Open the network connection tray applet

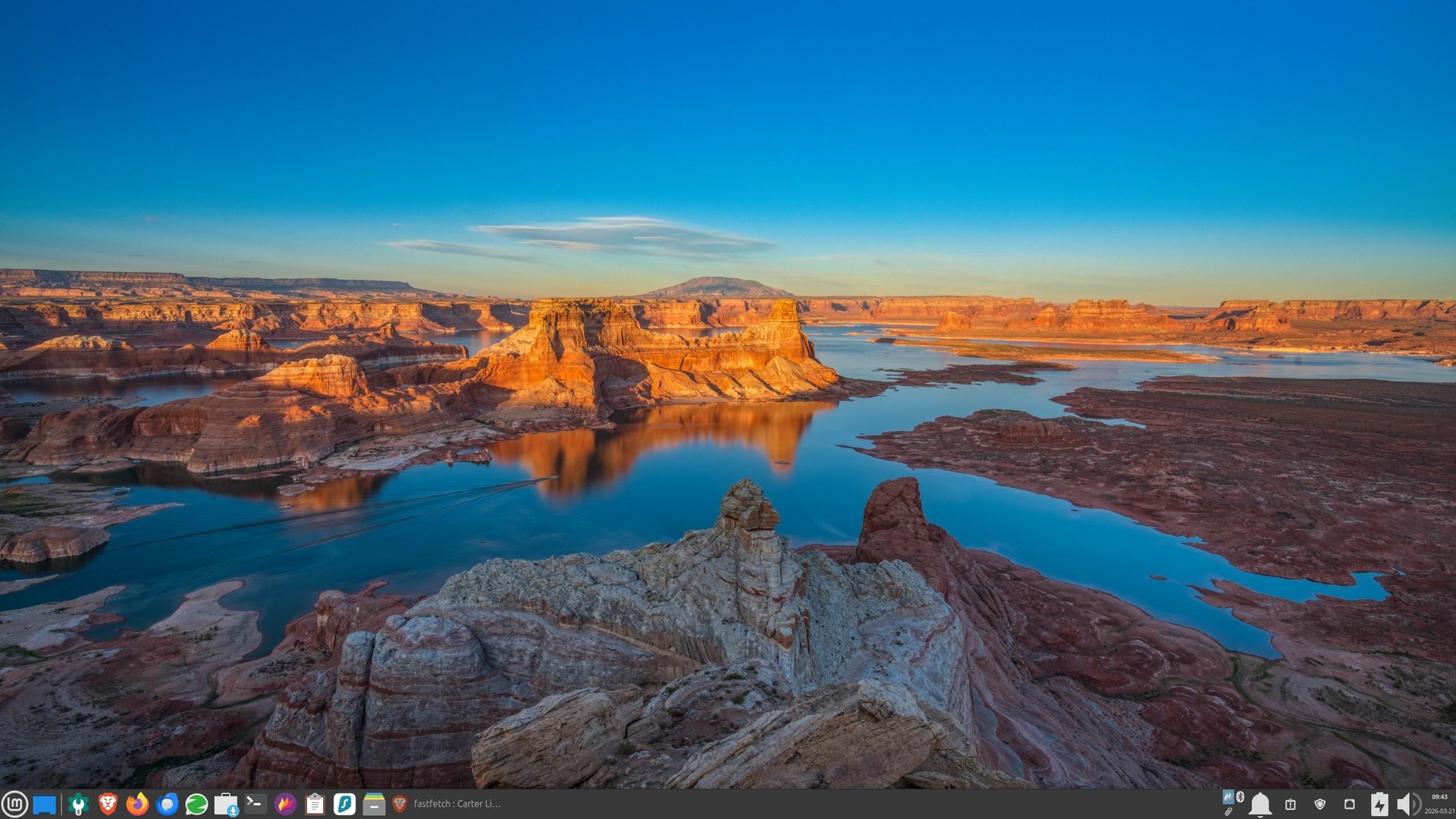coord(1349,804)
